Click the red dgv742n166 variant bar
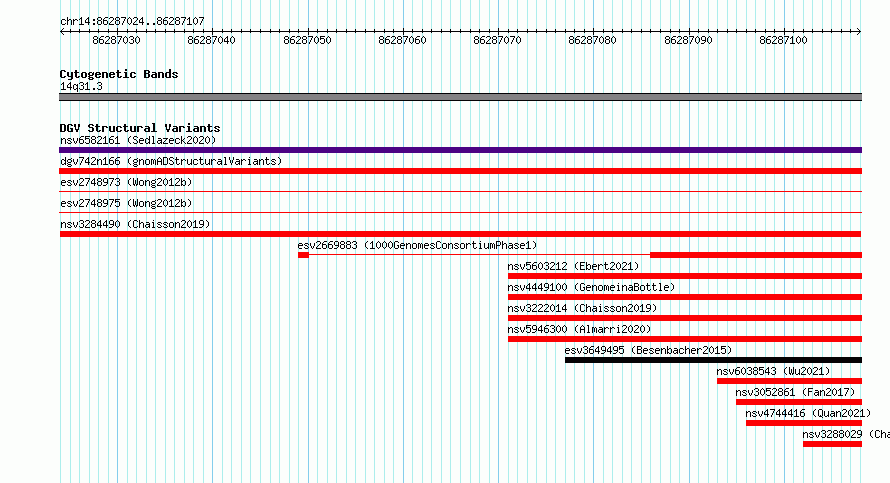890x483 pixels. coord(460,171)
